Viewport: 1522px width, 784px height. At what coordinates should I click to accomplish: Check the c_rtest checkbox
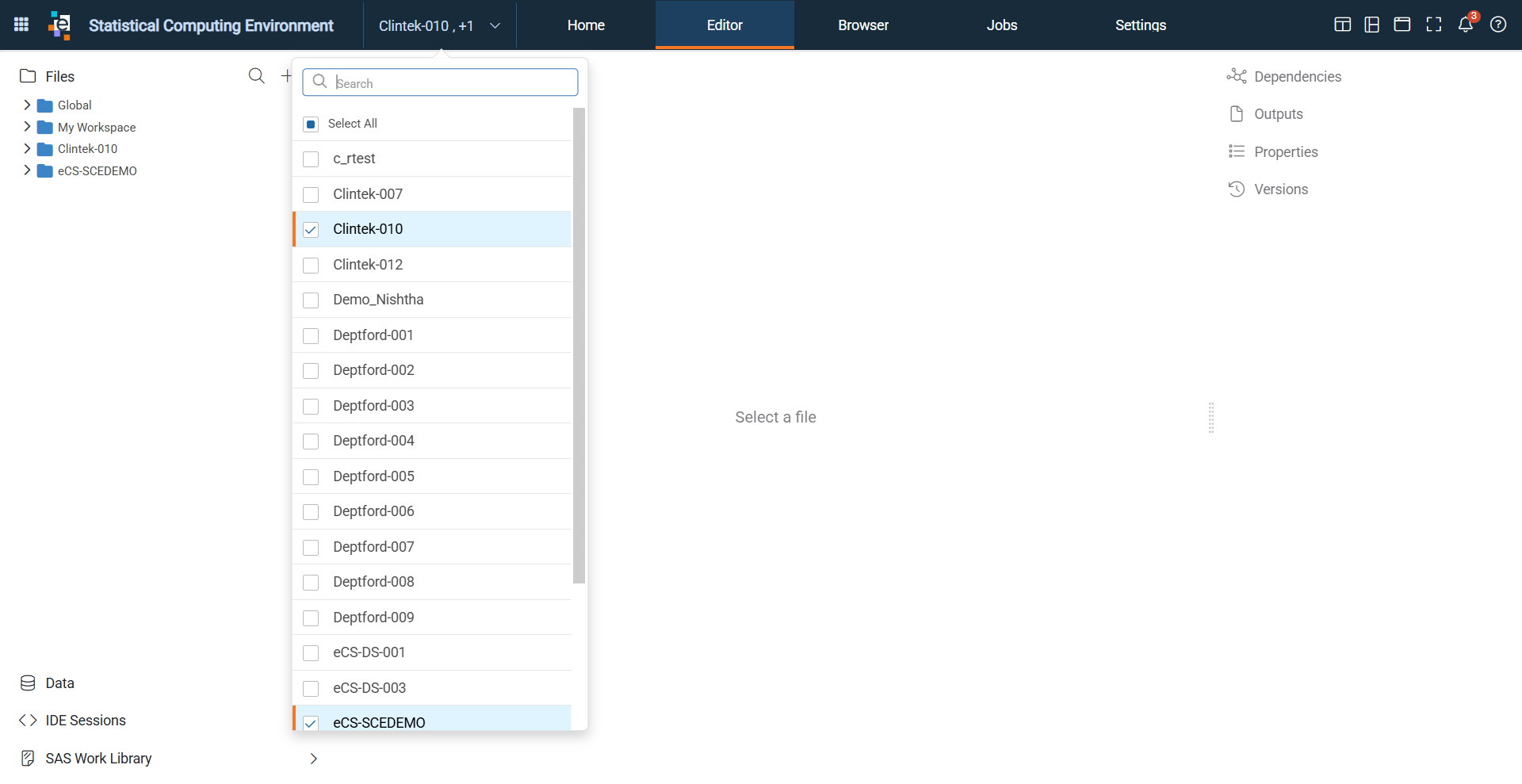click(x=311, y=159)
